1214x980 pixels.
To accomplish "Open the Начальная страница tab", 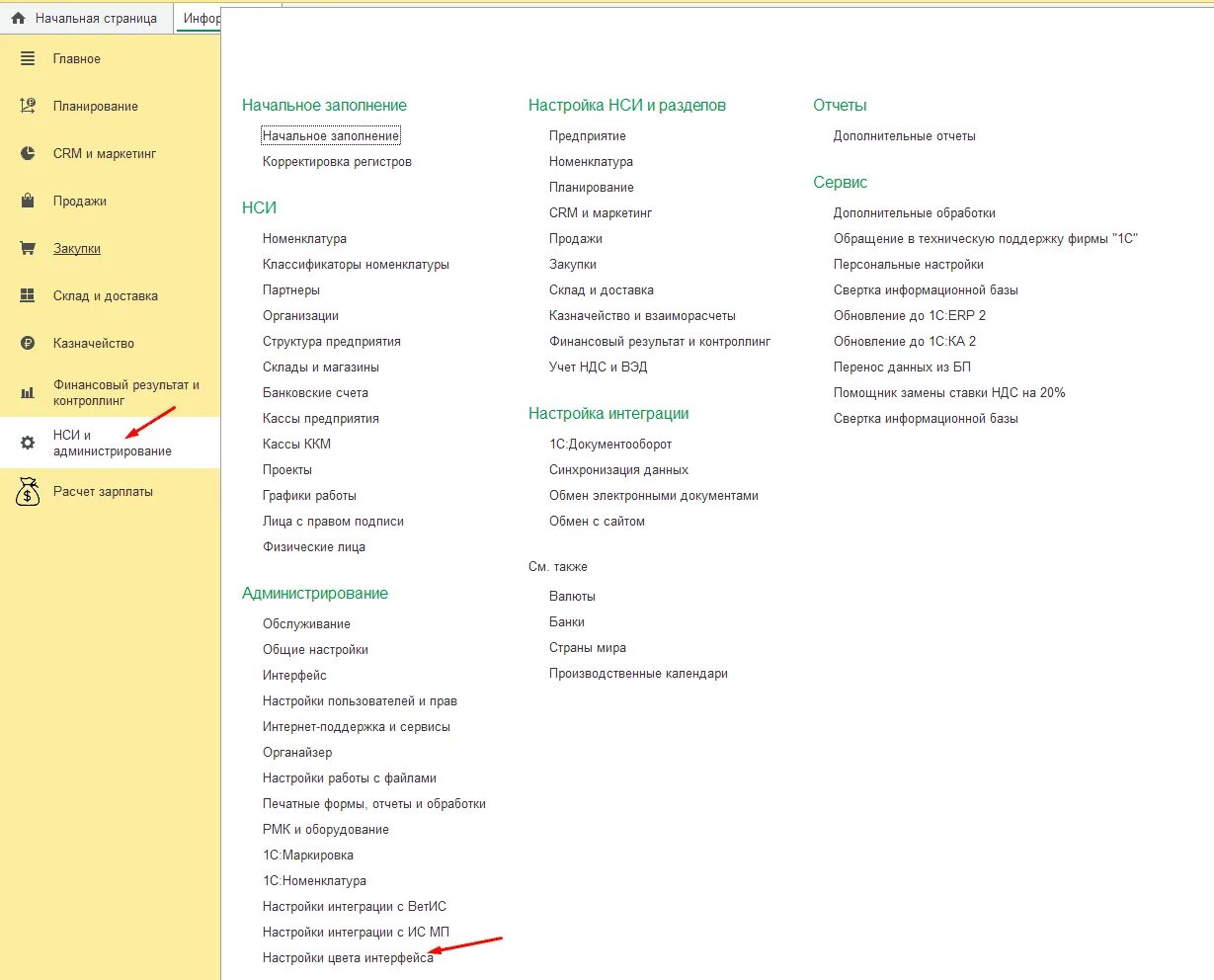I will coord(86,19).
